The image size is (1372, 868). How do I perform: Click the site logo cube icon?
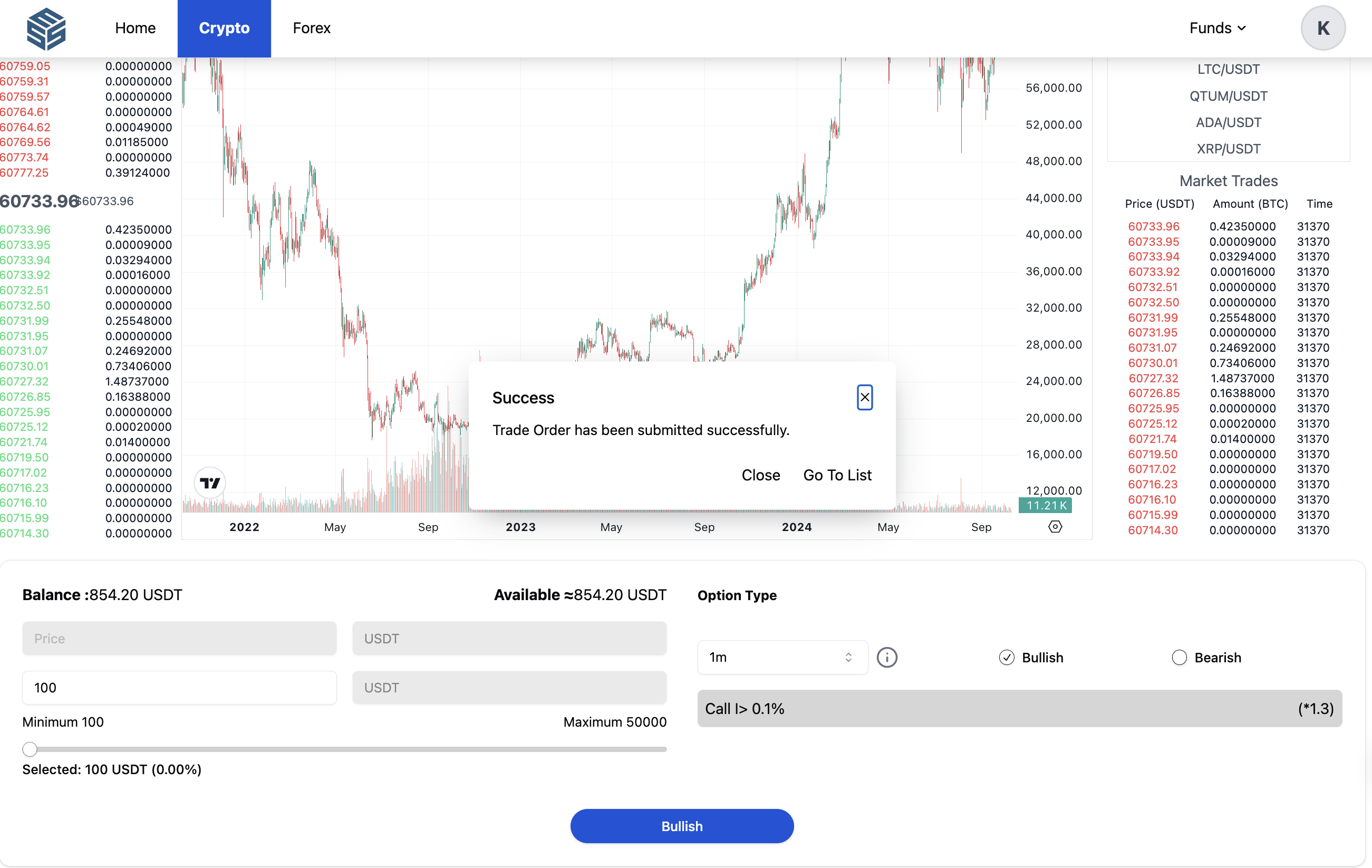(46, 28)
